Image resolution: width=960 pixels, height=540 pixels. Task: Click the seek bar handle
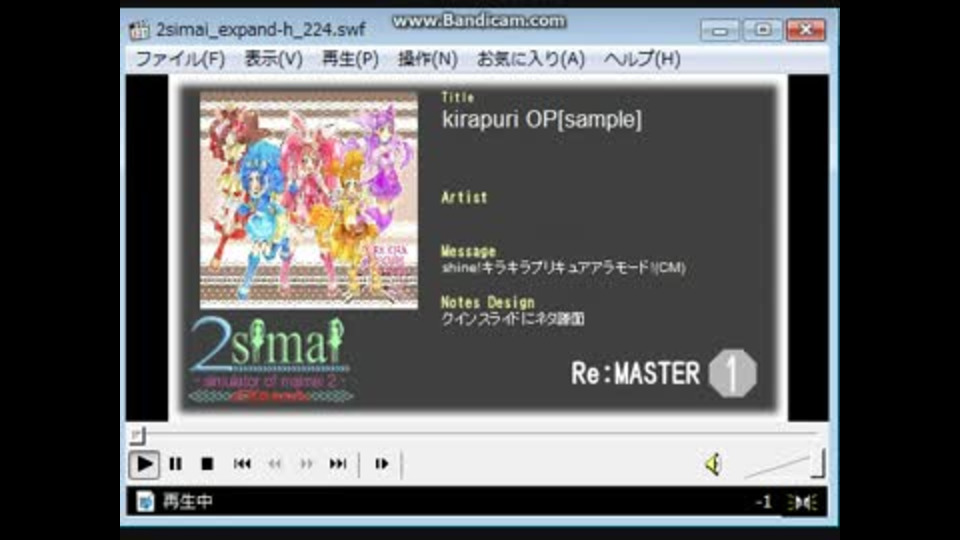pos(137,435)
